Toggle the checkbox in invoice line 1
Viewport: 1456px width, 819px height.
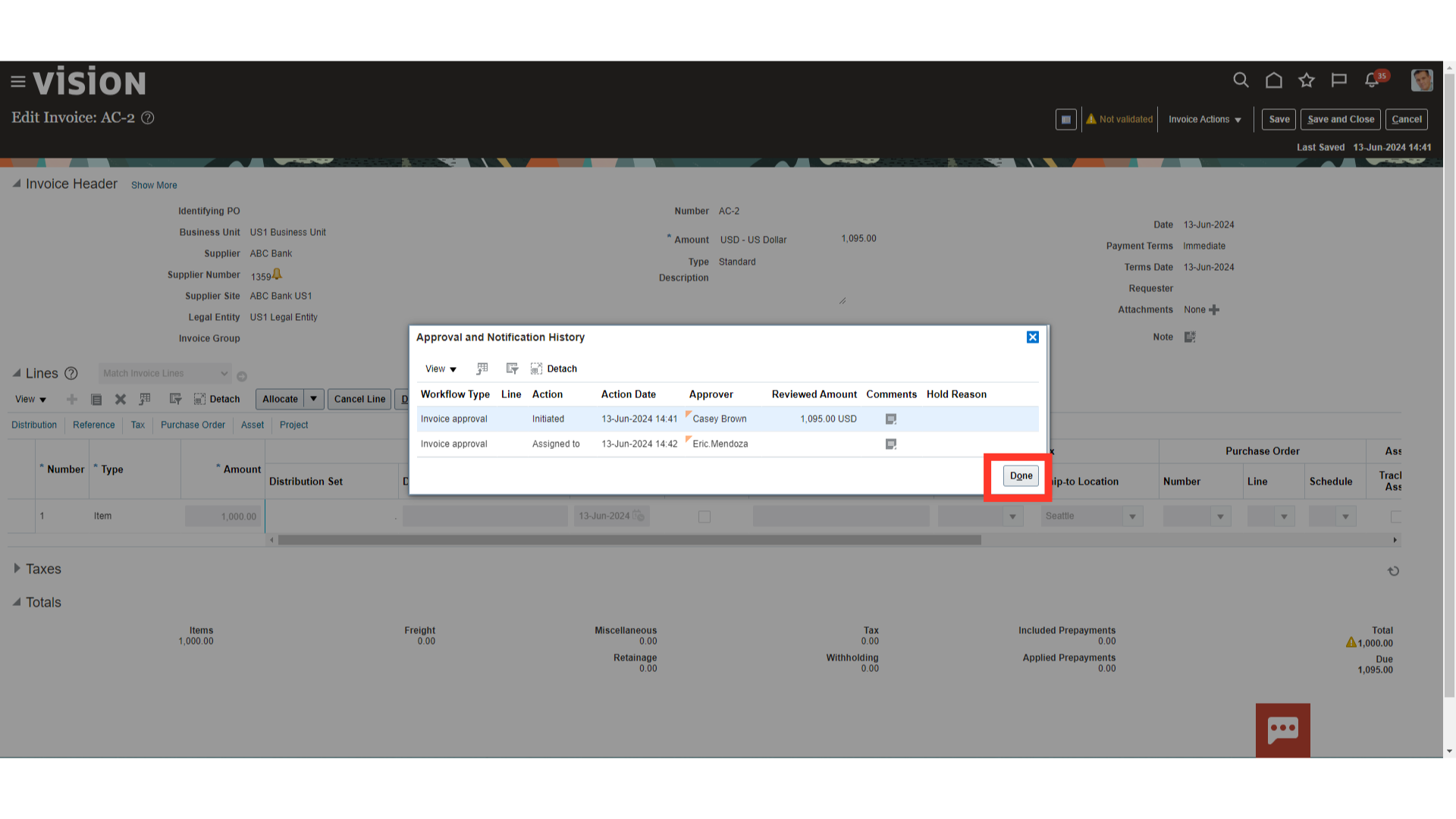tap(704, 516)
